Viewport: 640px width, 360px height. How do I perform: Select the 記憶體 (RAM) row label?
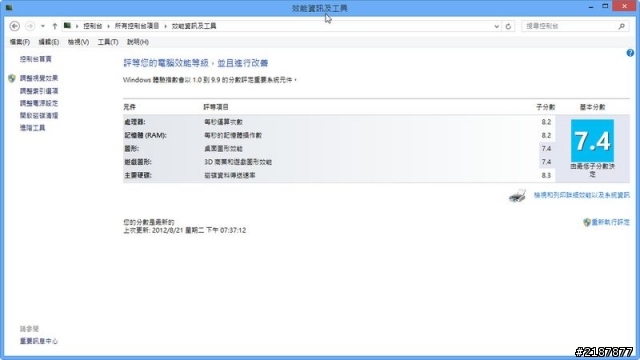coord(145,135)
